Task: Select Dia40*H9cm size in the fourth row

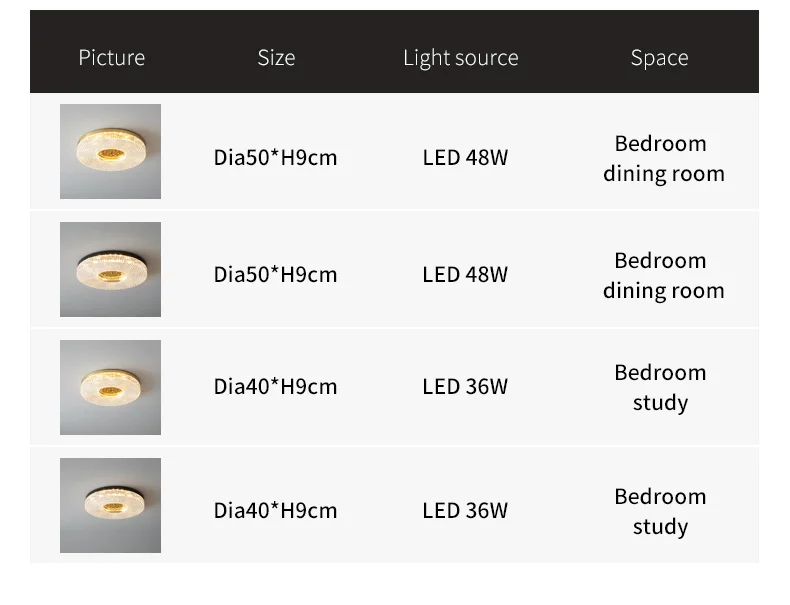Action: click(275, 510)
